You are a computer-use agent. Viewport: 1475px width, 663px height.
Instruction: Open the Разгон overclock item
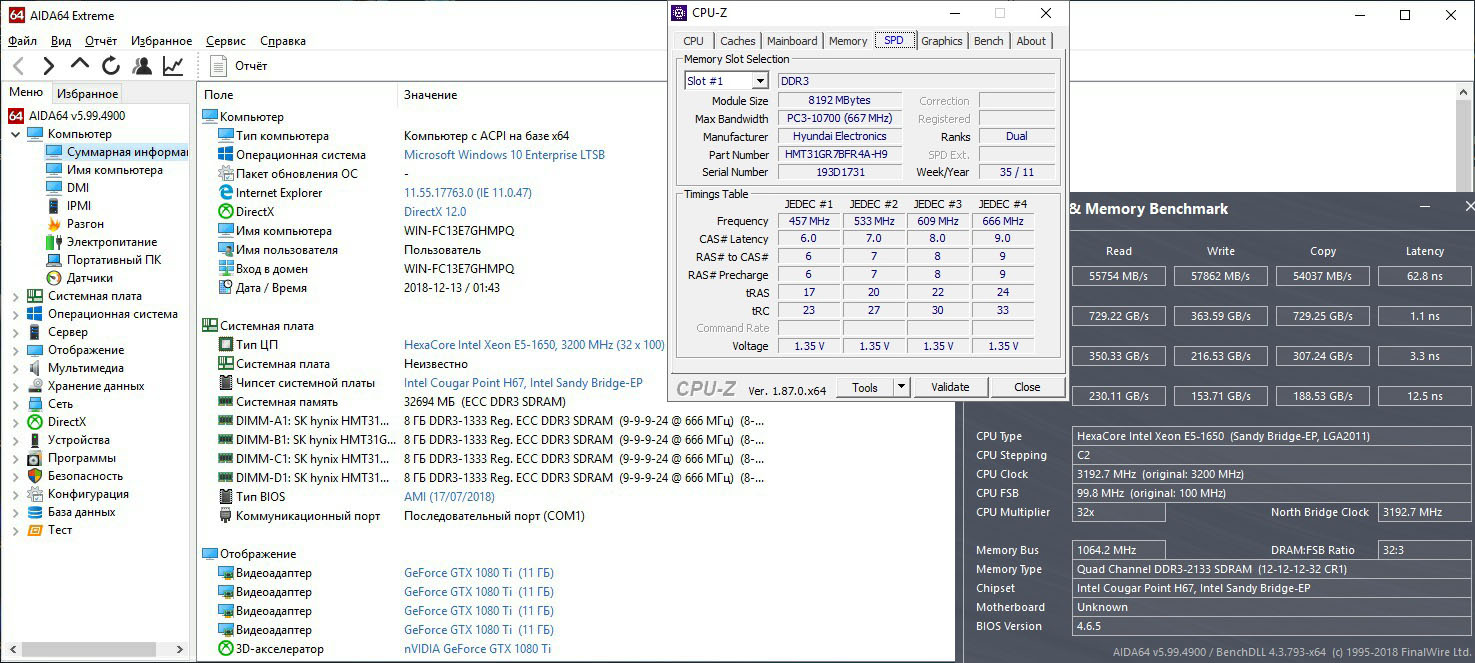(x=85, y=224)
